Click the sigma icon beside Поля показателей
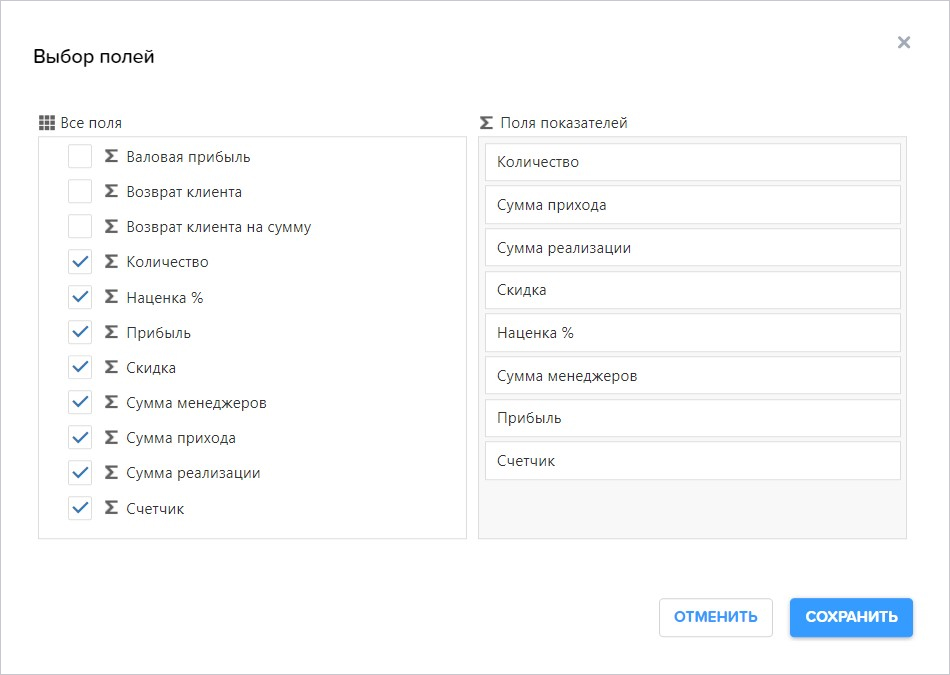Image resolution: width=950 pixels, height=675 pixels. (486, 123)
